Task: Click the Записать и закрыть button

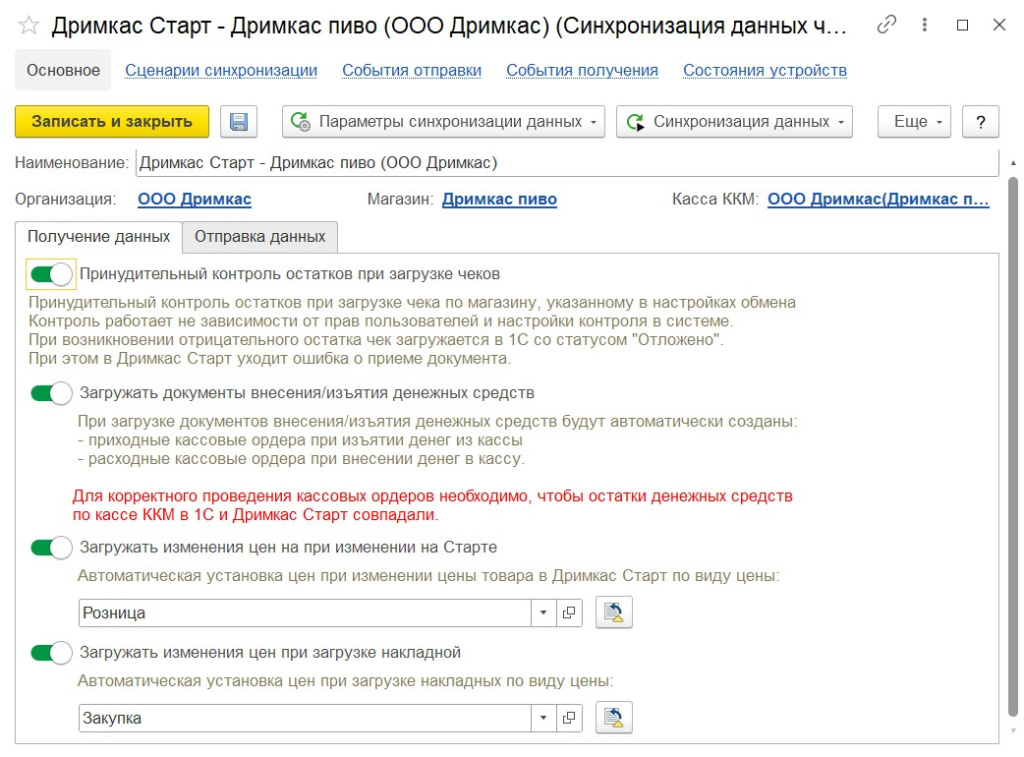Action: coord(111,121)
